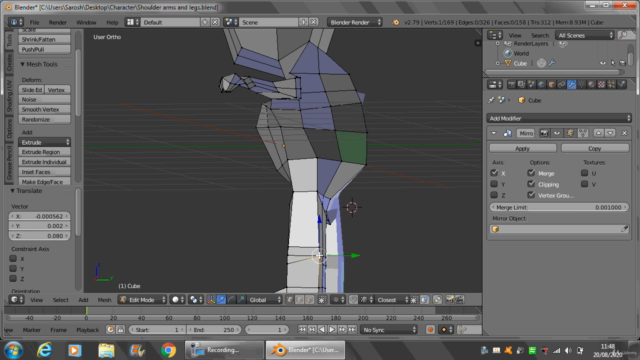The height and width of the screenshot is (360, 640).
Task: Enable the U textures checkbox
Action: (584, 173)
